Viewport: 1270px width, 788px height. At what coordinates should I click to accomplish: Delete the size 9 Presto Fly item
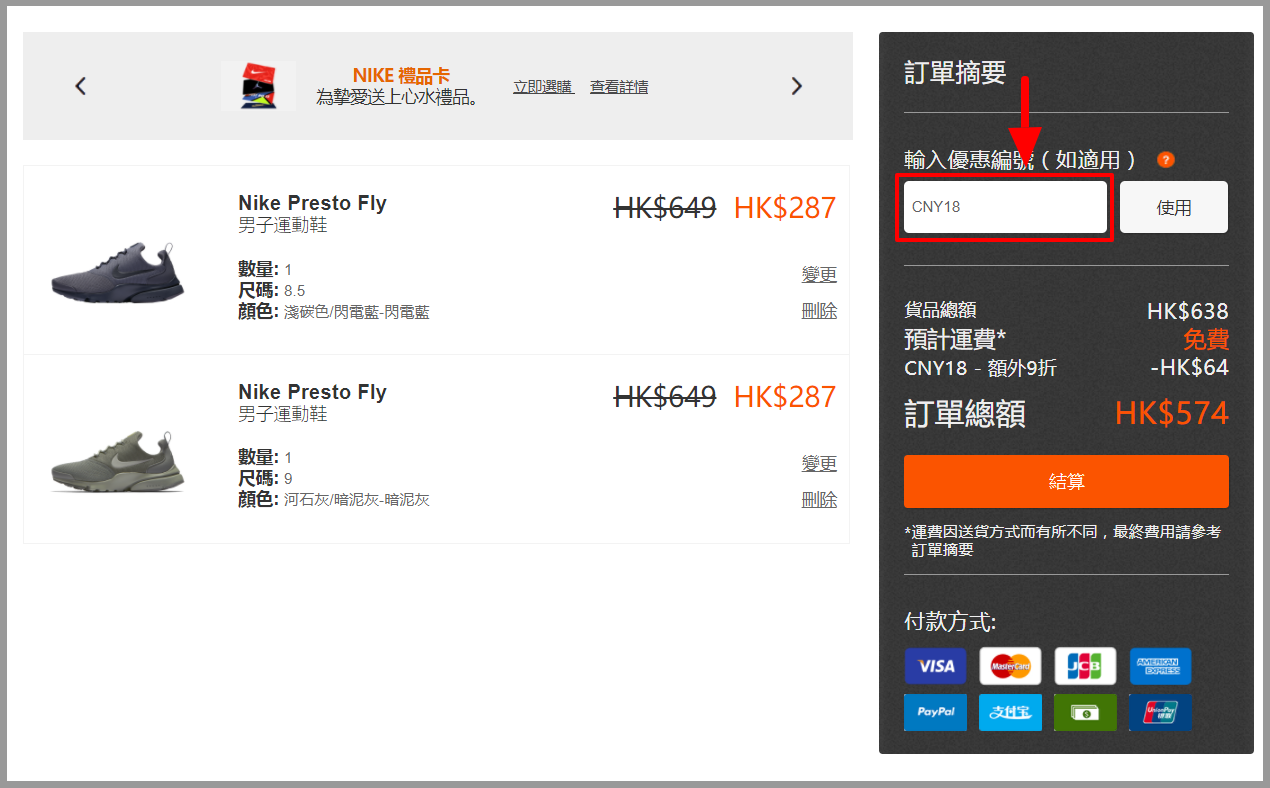819,499
